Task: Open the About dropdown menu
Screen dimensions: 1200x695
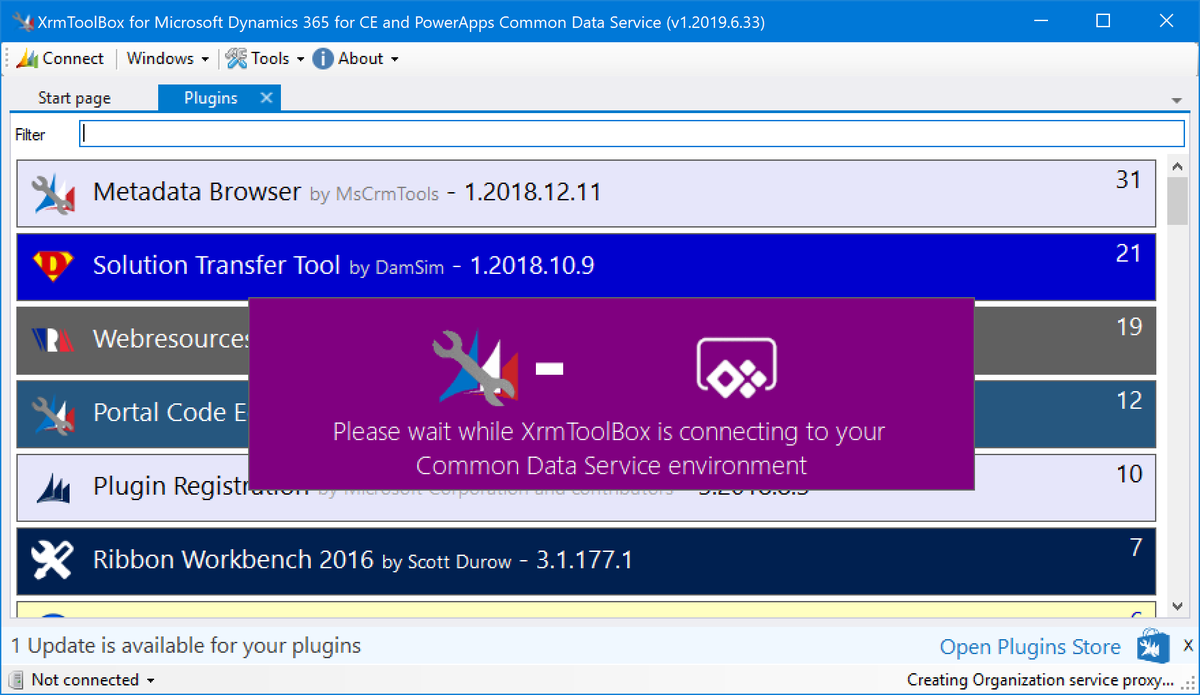Action: [x=356, y=58]
